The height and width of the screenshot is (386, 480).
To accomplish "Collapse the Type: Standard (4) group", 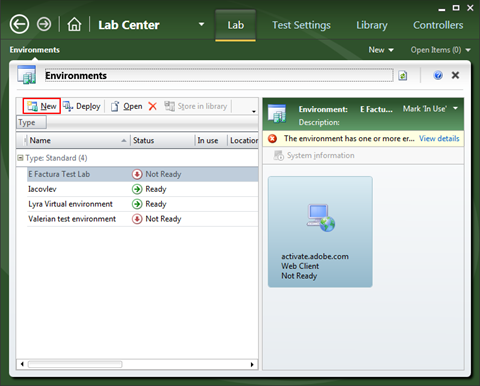I will point(20,158).
